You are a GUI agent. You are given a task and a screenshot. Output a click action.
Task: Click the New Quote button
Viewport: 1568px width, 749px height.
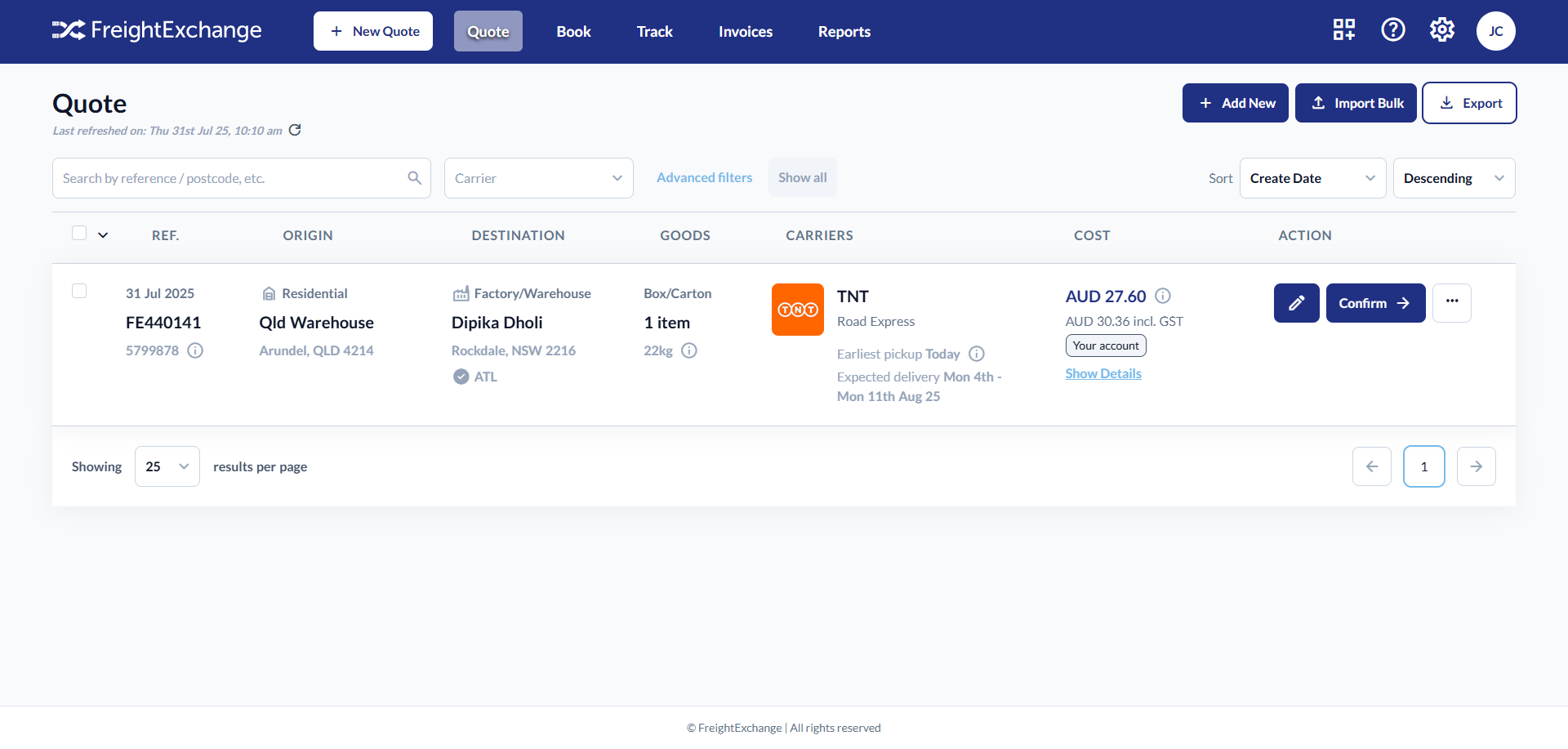pyautogui.click(x=373, y=31)
